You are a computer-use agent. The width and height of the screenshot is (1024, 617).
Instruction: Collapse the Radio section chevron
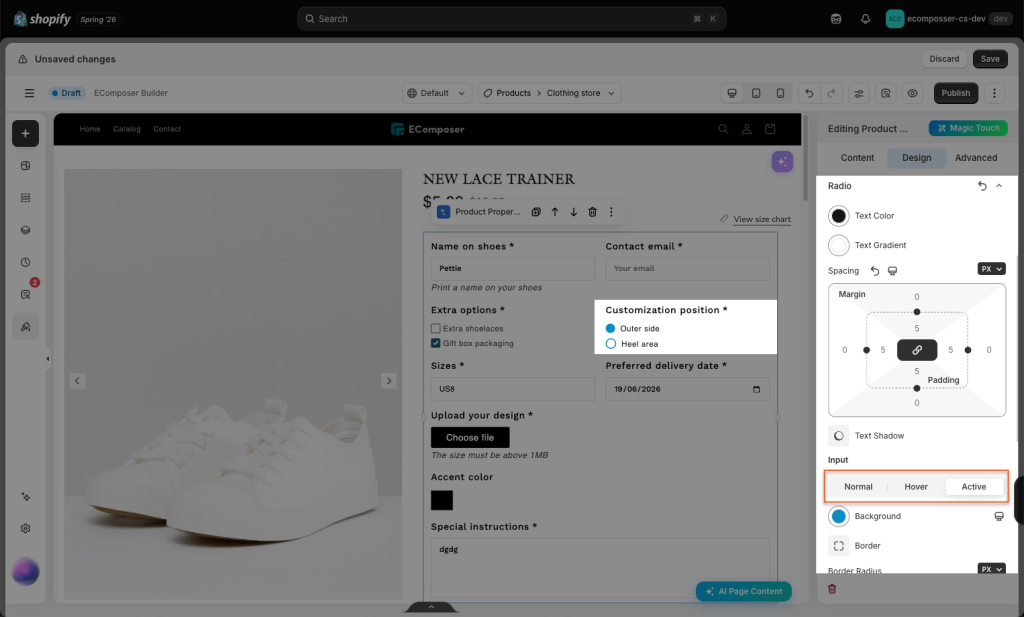[999, 186]
